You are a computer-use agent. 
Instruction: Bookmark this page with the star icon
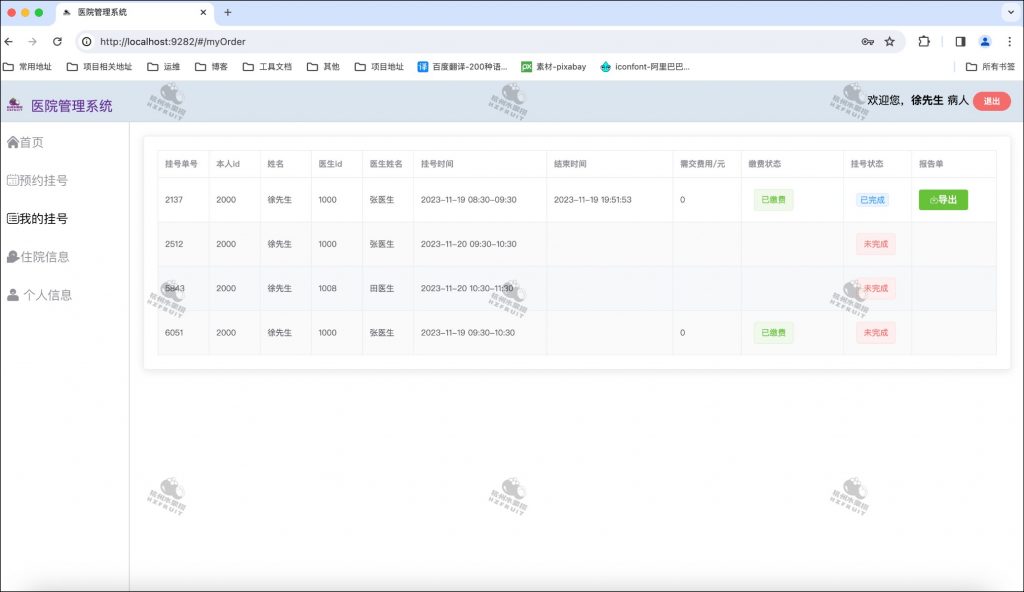click(889, 42)
